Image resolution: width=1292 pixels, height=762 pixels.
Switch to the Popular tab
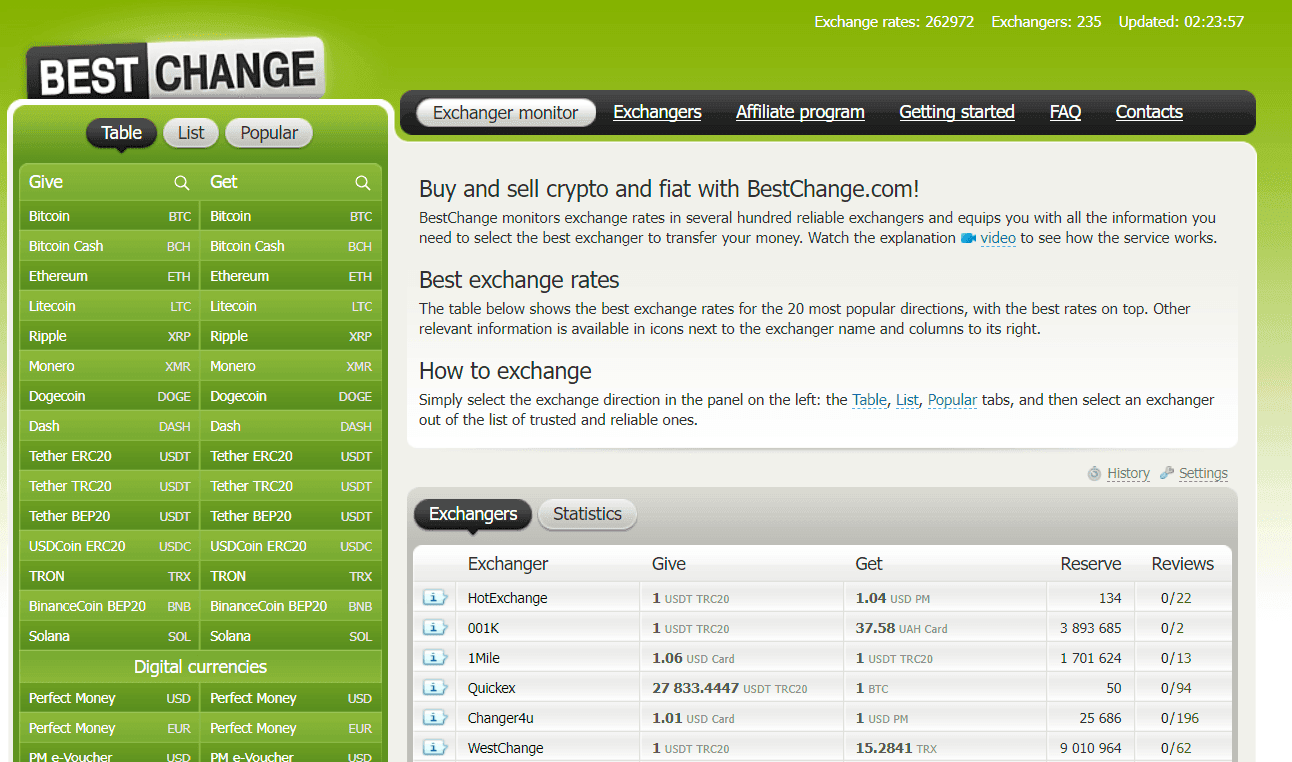269,133
